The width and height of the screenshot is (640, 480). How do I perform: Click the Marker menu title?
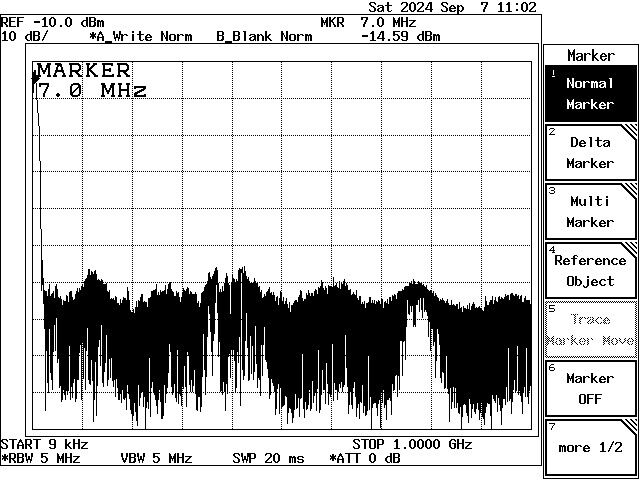(x=591, y=56)
